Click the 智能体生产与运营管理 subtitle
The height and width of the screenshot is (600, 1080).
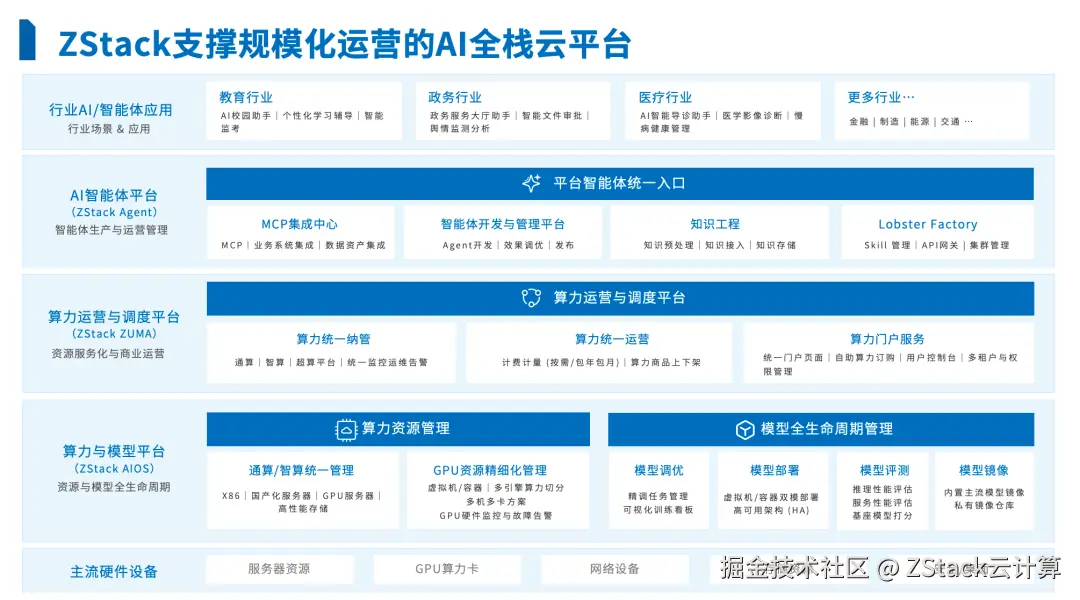[x=112, y=230]
